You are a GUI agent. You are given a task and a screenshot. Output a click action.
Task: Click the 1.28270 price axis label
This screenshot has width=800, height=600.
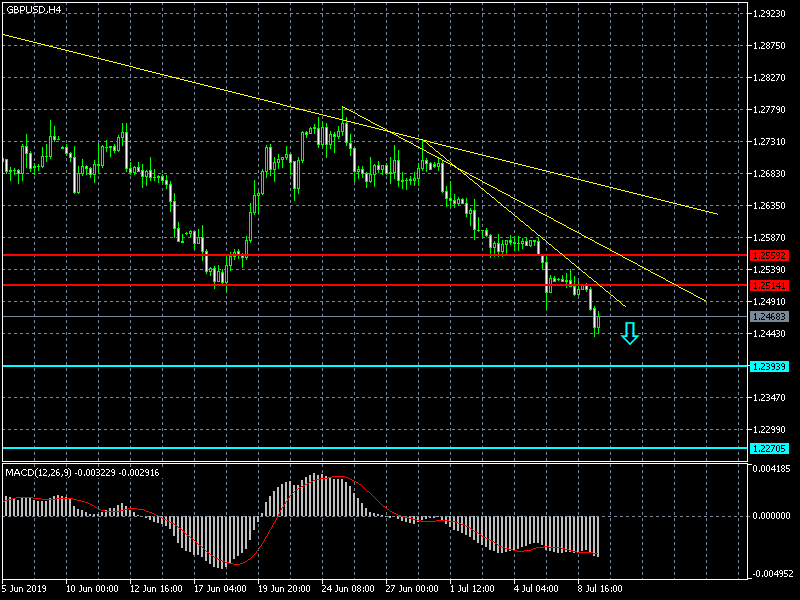point(769,78)
